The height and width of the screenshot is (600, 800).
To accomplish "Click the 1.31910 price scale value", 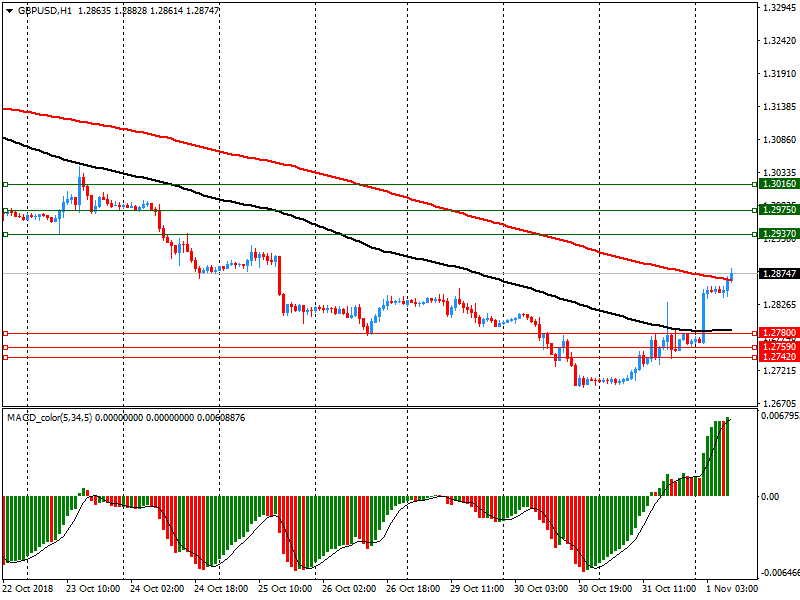I will point(780,74).
